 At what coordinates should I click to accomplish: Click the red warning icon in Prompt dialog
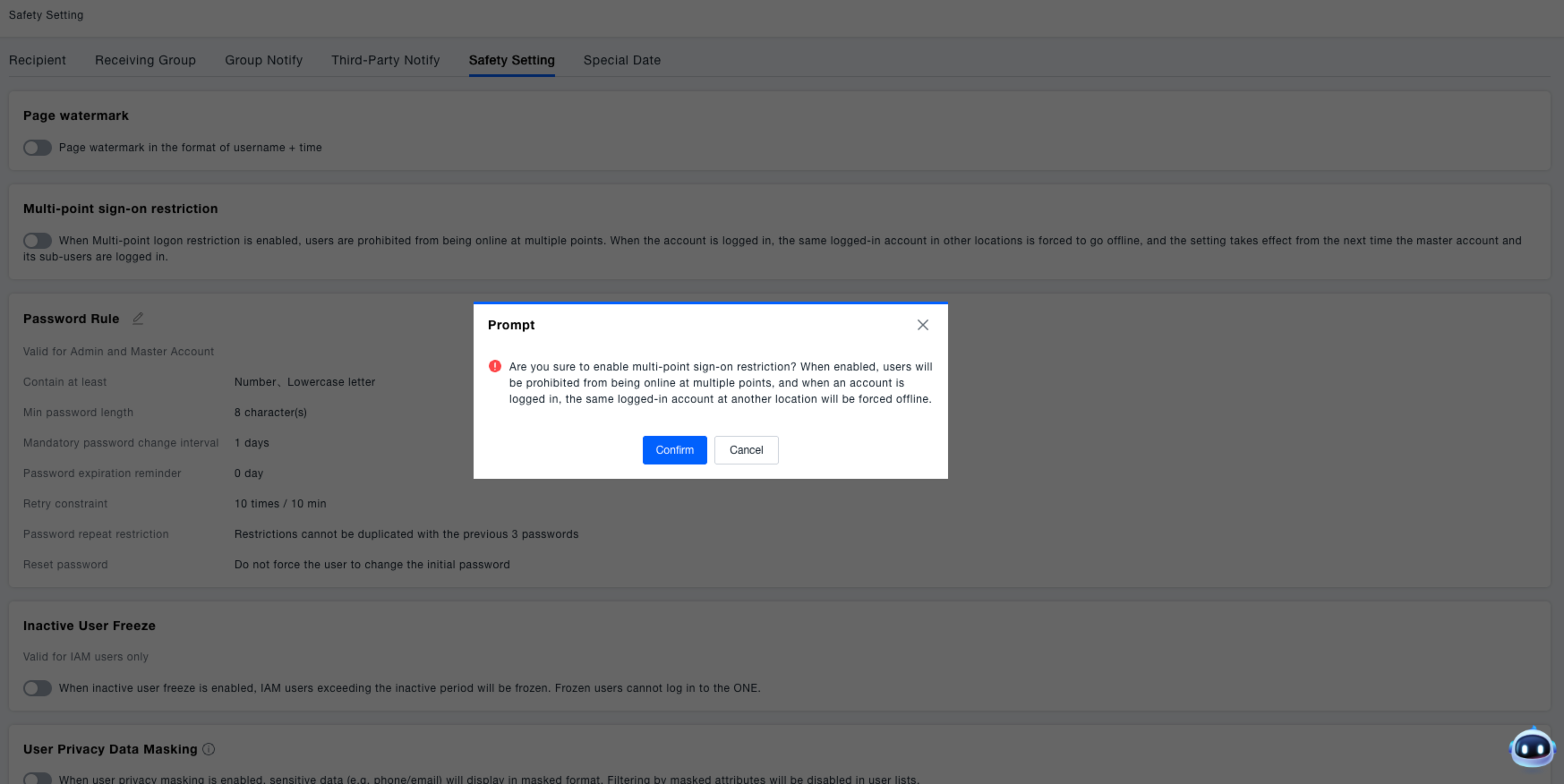click(495, 366)
